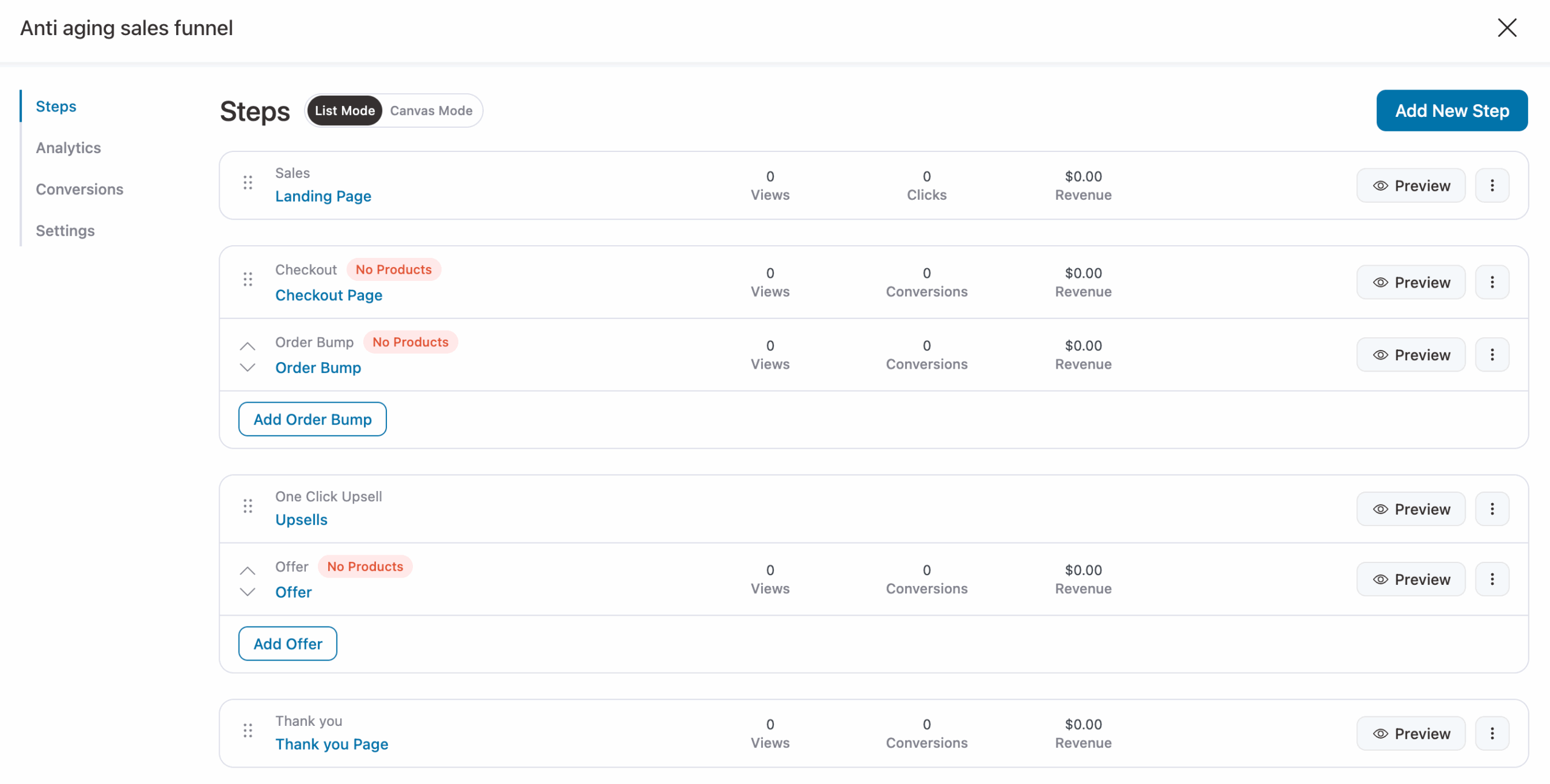This screenshot has width=1550, height=784.
Task: Open the Checkout Page link
Action: click(329, 295)
